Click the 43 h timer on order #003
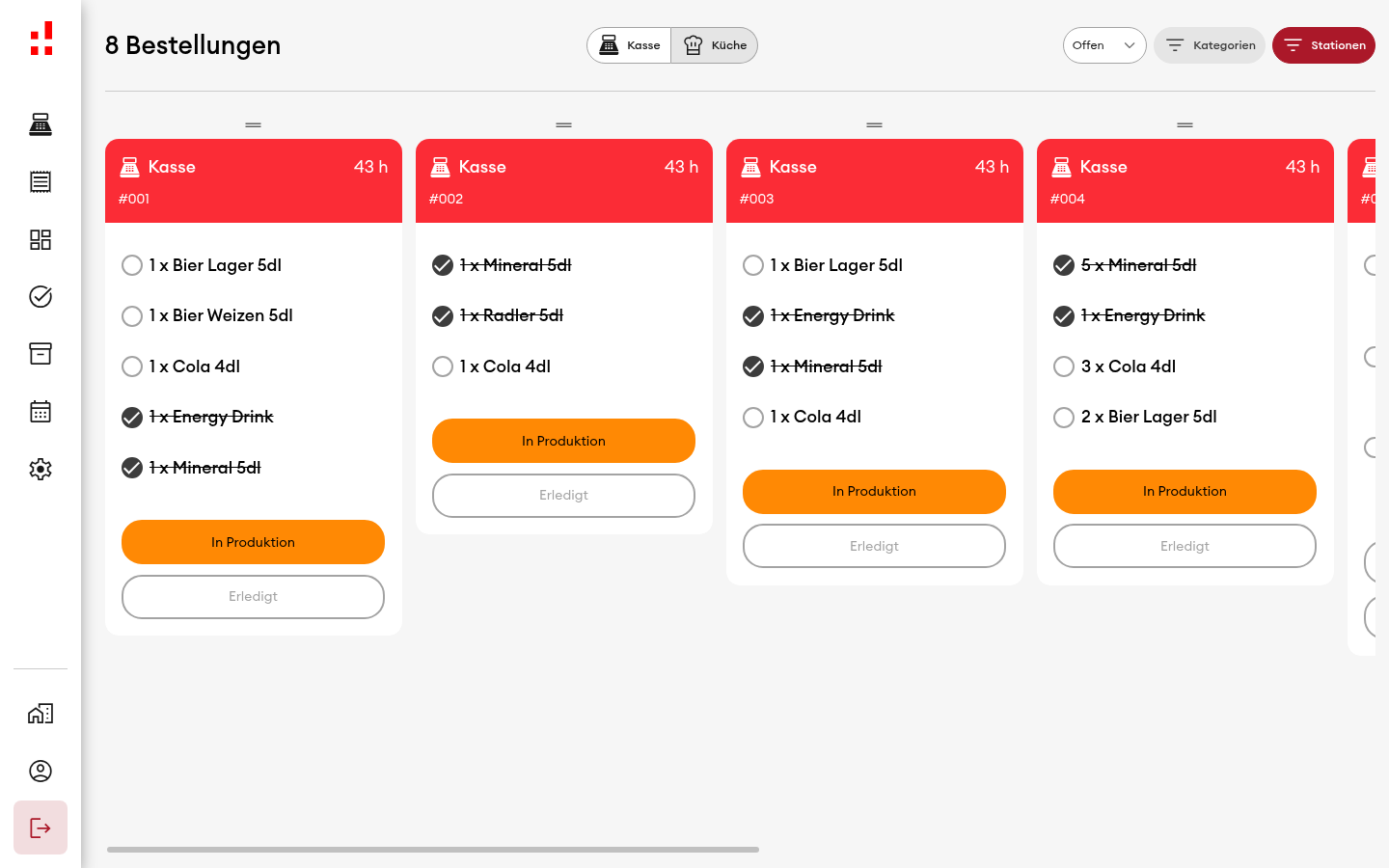1389x868 pixels. pos(992,167)
